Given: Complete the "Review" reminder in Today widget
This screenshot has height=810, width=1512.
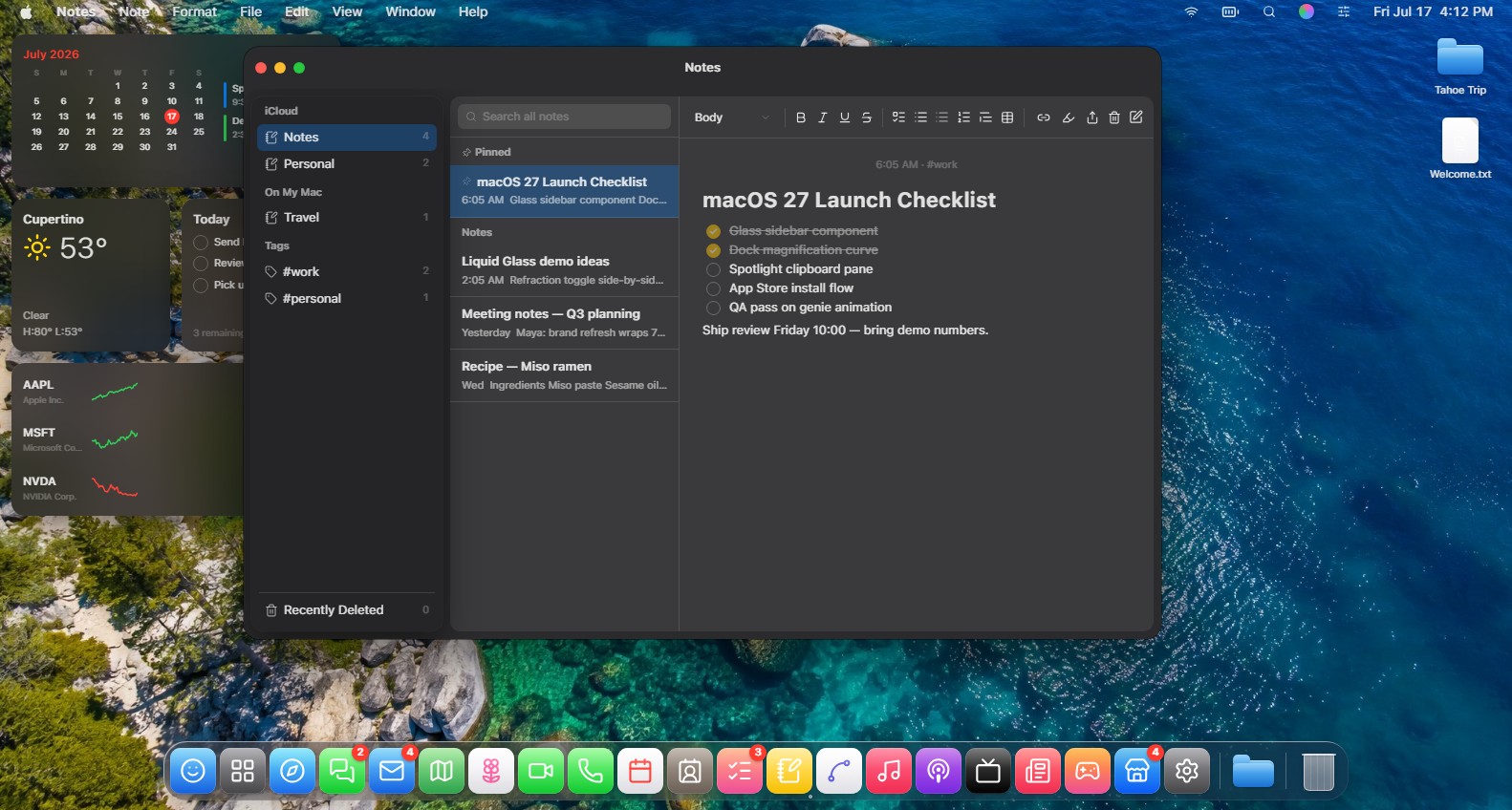Looking at the screenshot, I should point(201,264).
